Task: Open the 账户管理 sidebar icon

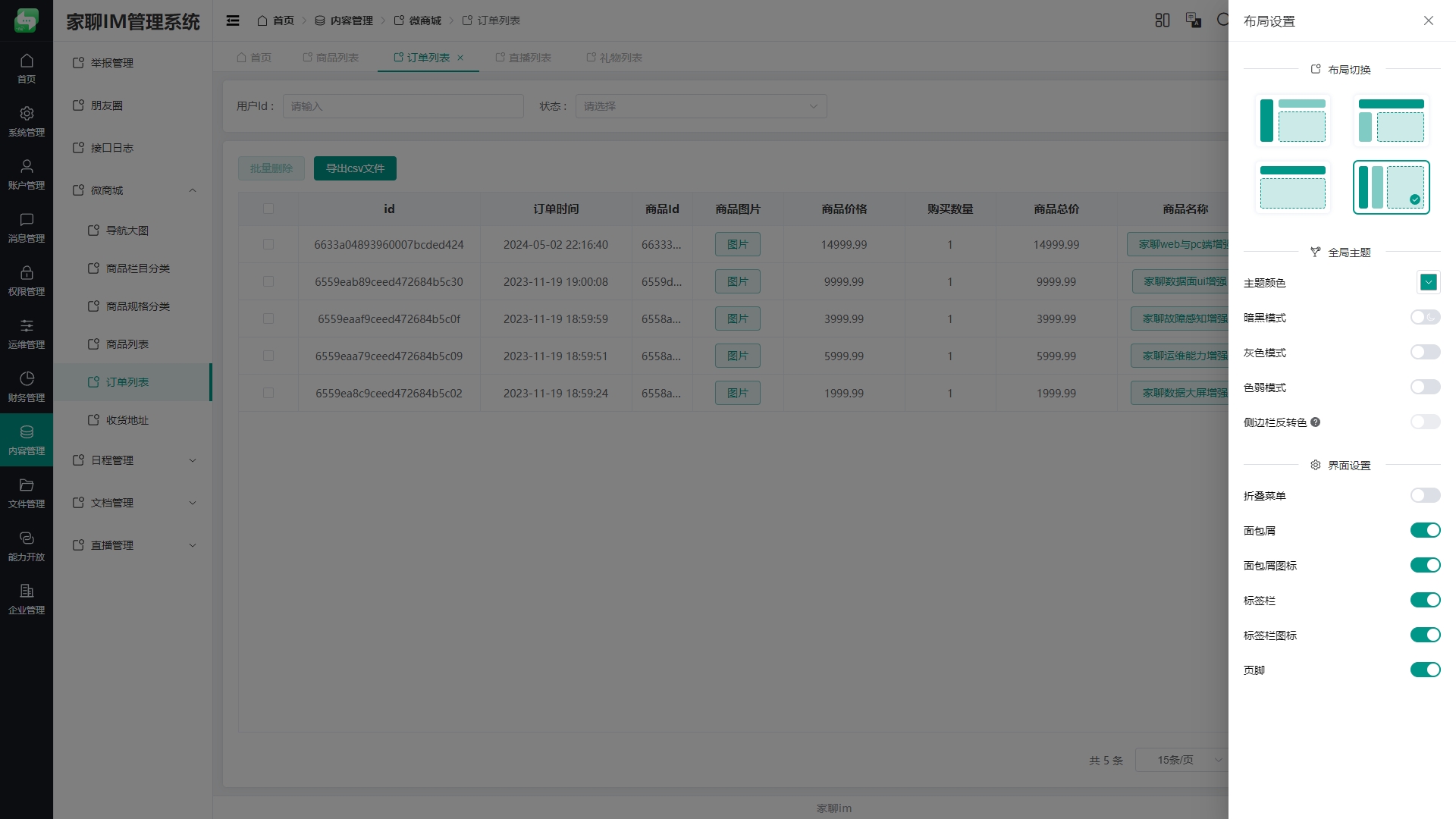Action: (27, 174)
